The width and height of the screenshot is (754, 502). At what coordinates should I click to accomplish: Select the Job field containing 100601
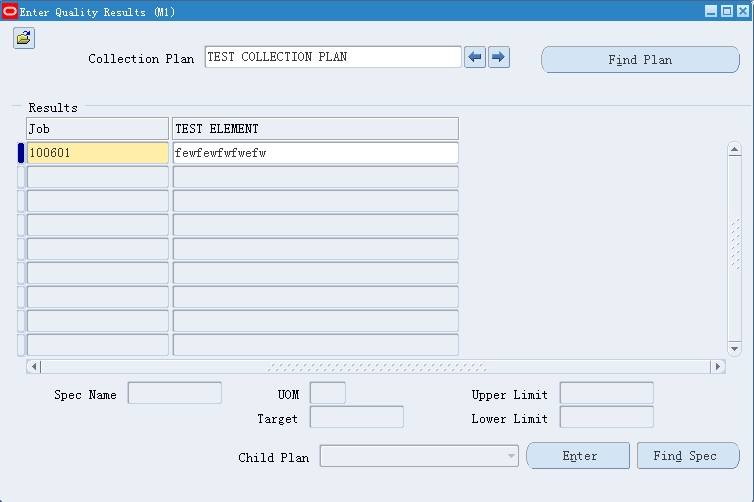point(97,153)
